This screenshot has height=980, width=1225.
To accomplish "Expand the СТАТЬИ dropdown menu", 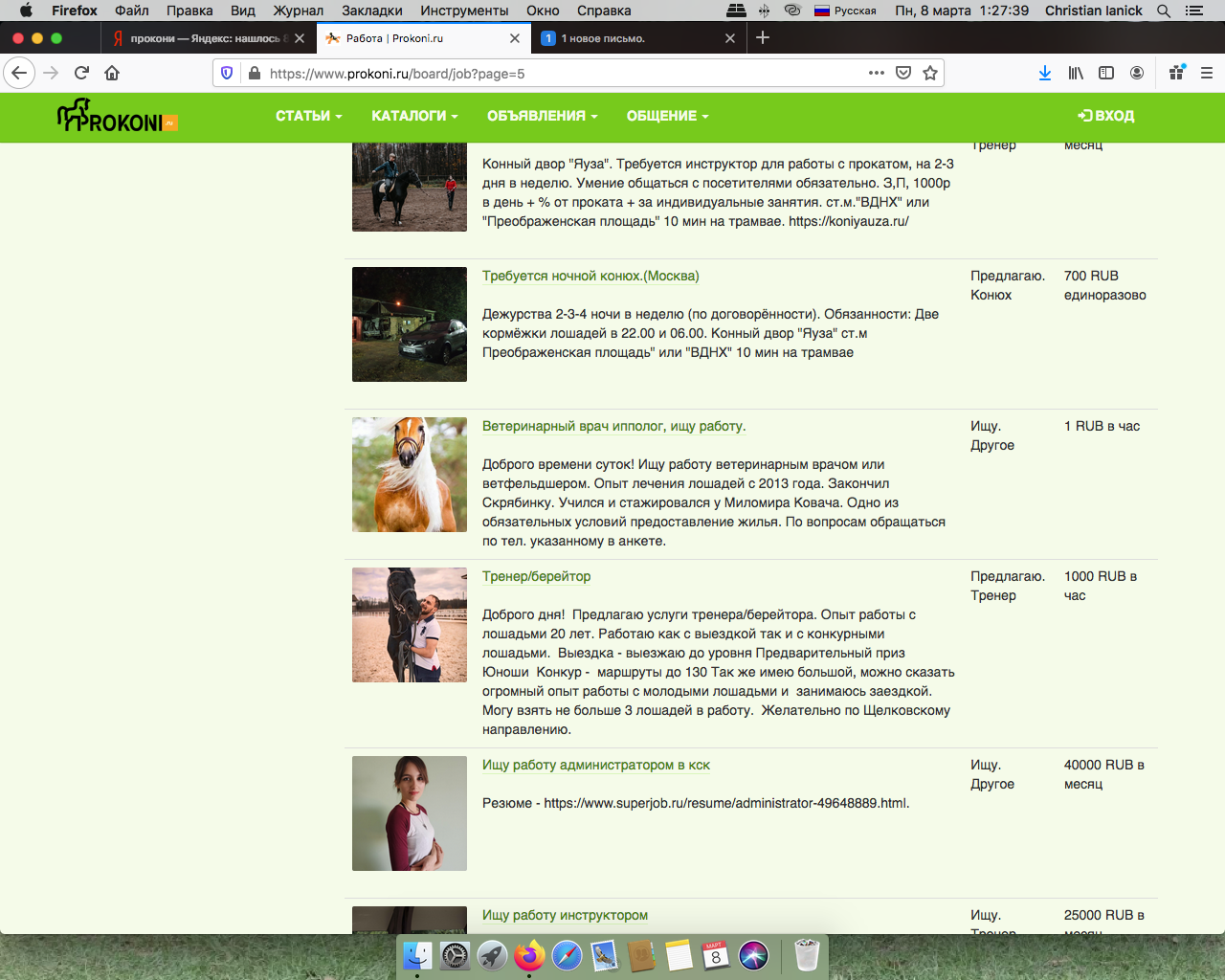I will click(308, 116).
